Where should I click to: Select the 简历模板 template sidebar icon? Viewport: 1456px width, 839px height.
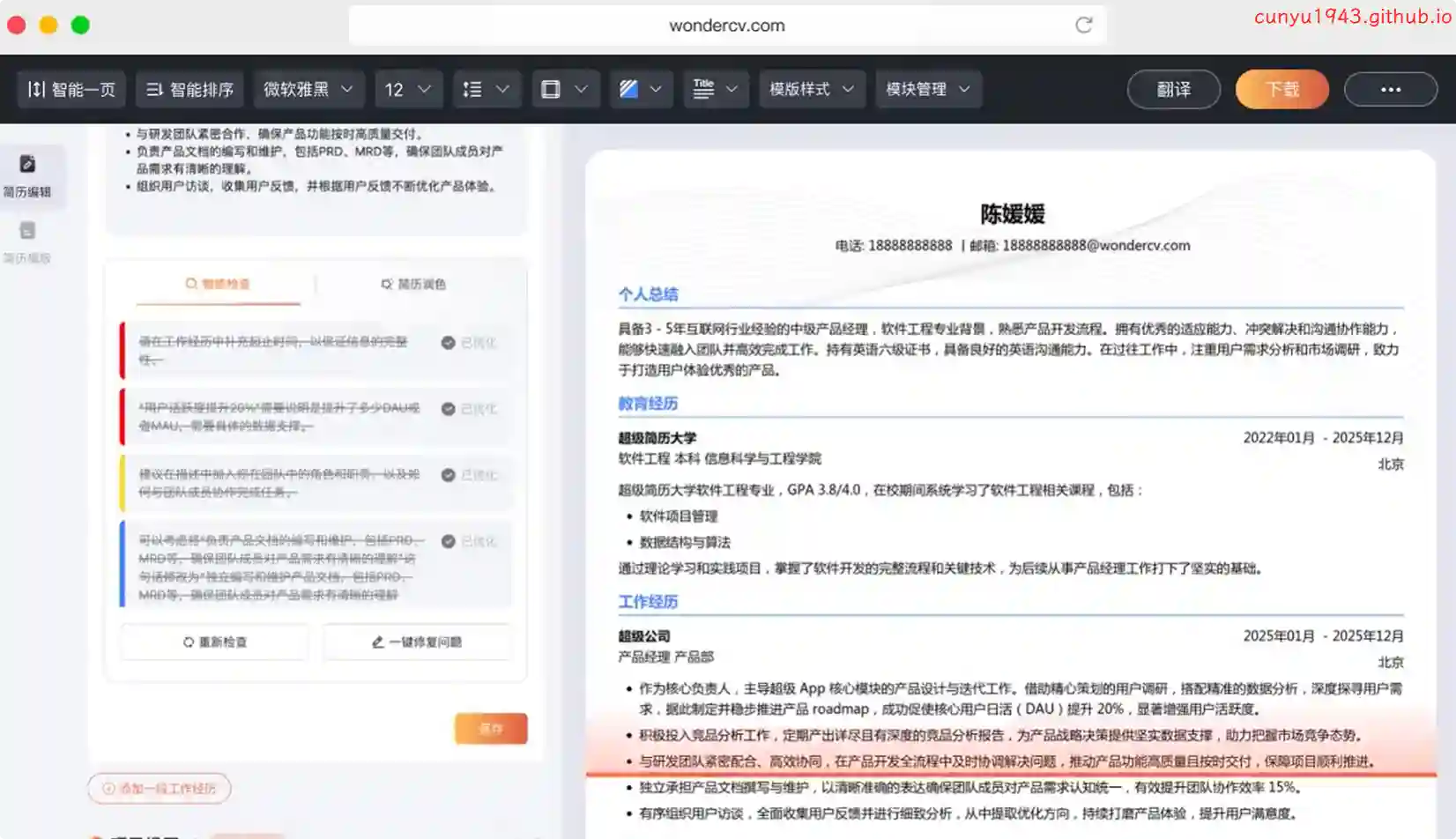click(27, 231)
